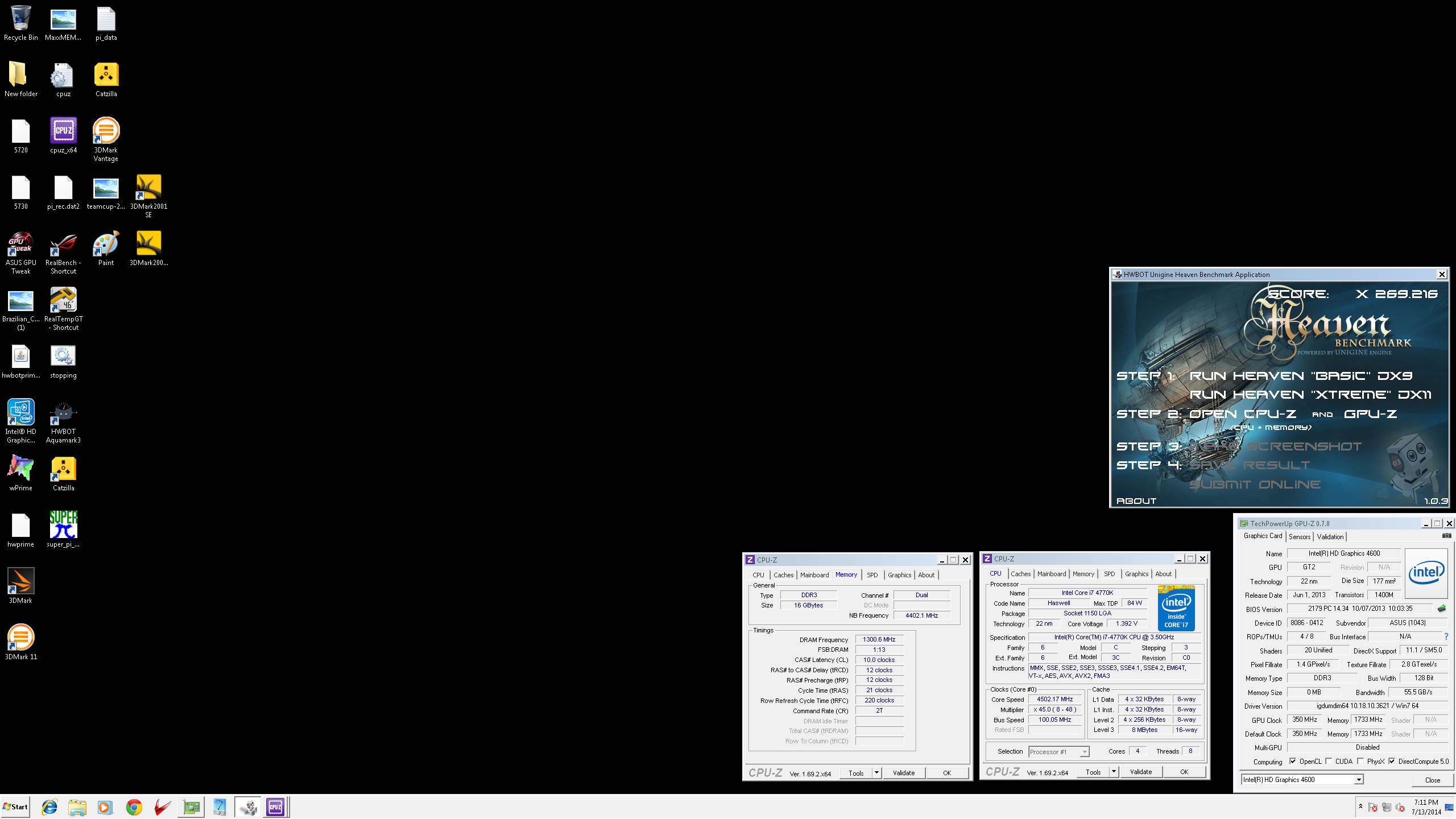Viewport: 1456px width, 819px height.
Task: Expand Tools dropdown arrow in CPU-Z CPU window
Action: [1114, 771]
